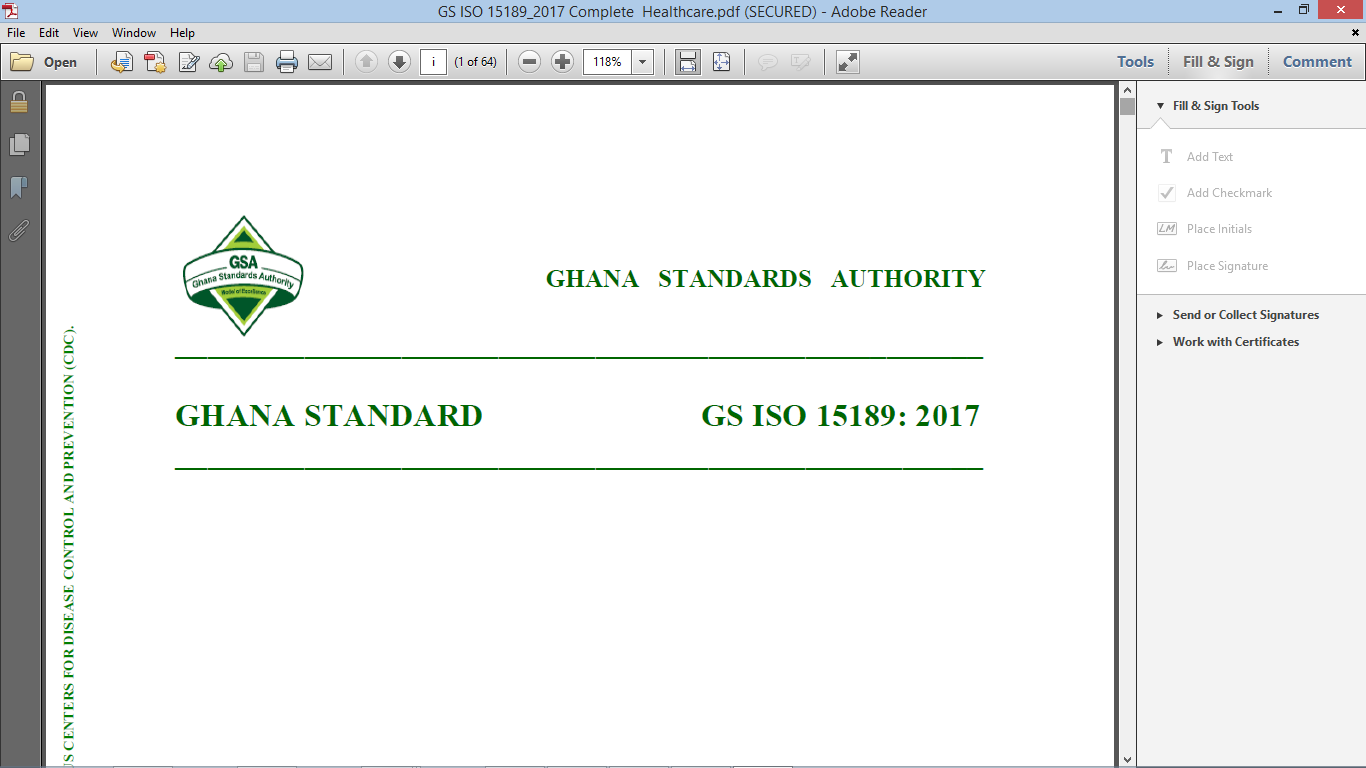This screenshot has width=1366, height=768.
Task: Open the Window menu
Action: tap(134, 33)
